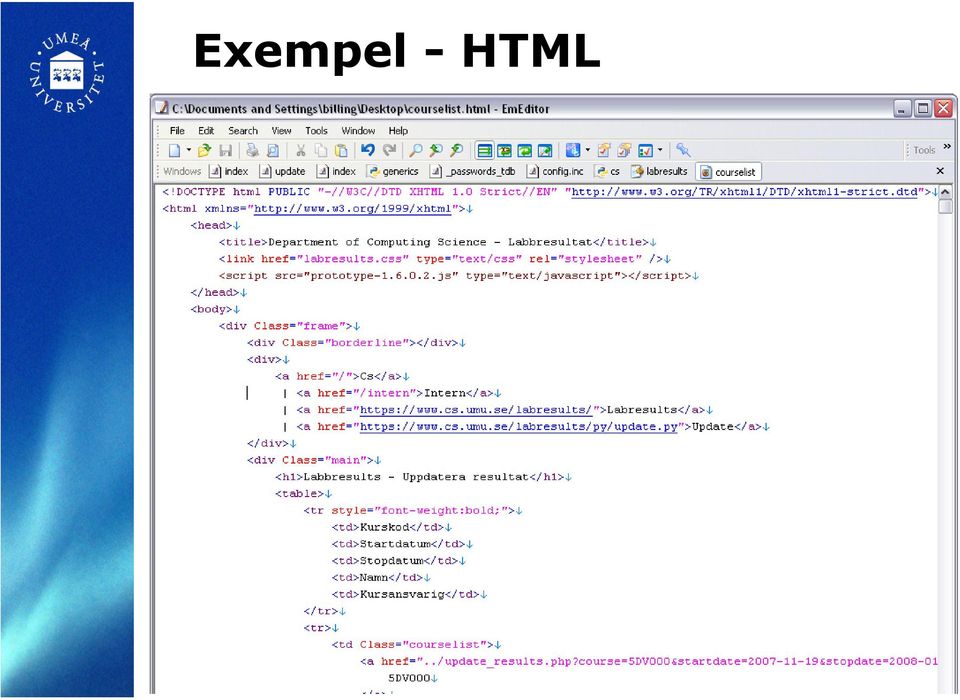Click the "Startdatum" cell text
This screenshot has height=700, width=960.
pyautogui.click(x=395, y=544)
